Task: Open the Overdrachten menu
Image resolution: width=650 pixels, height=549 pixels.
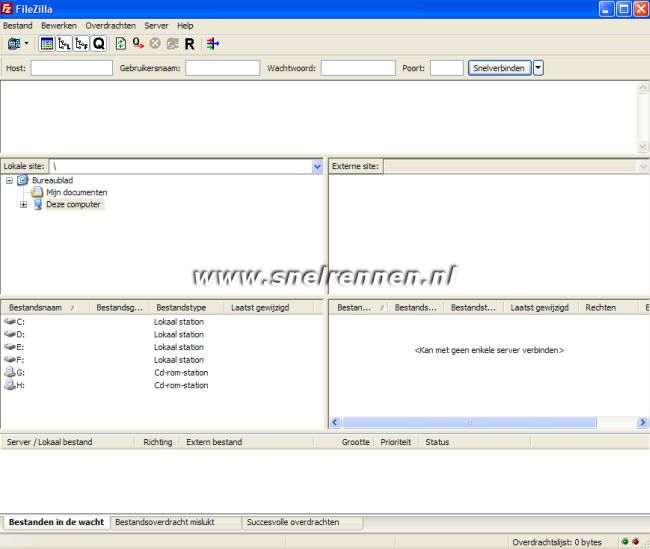Action: click(110, 26)
